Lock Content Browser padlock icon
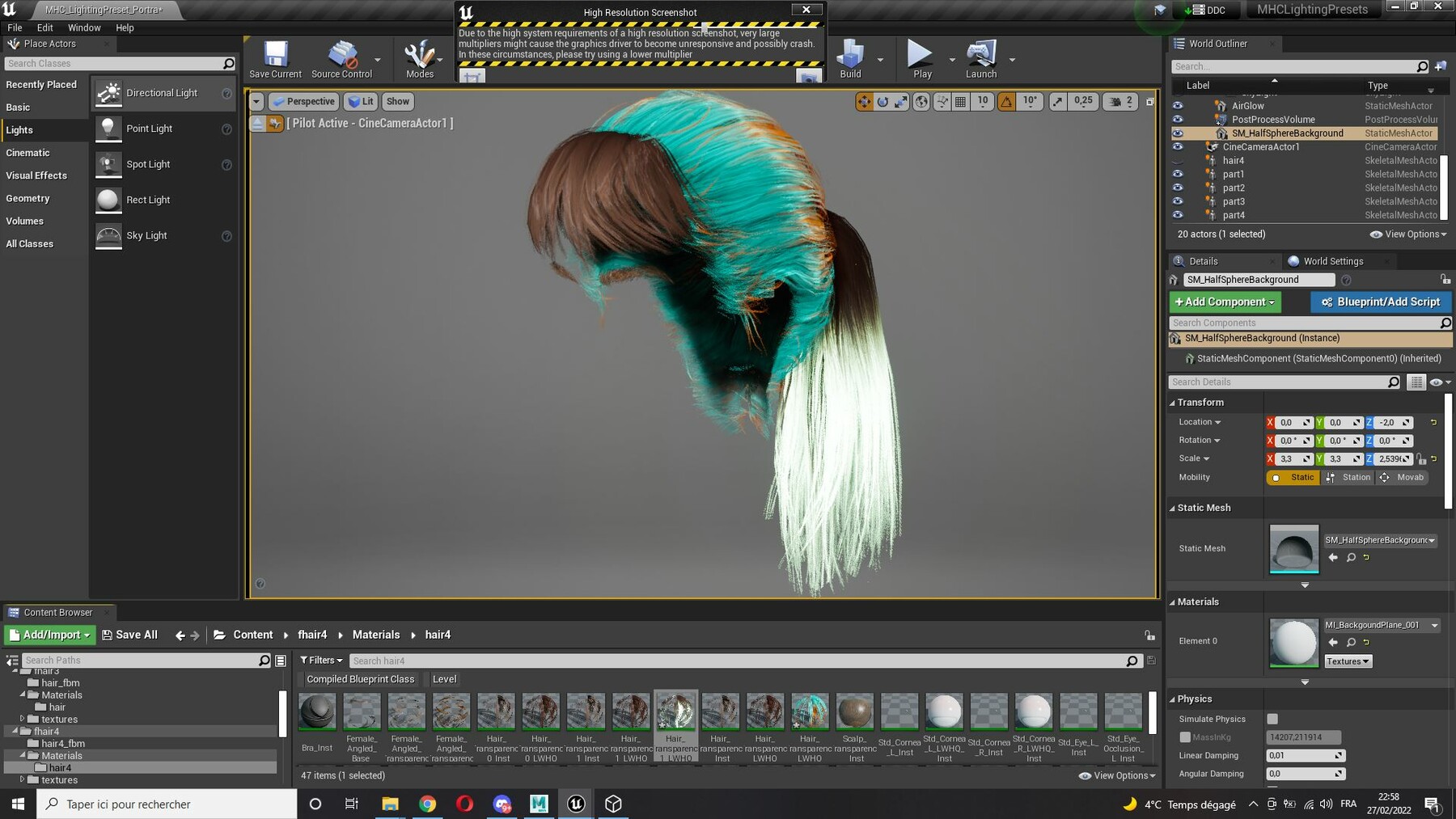 [x=1149, y=635]
